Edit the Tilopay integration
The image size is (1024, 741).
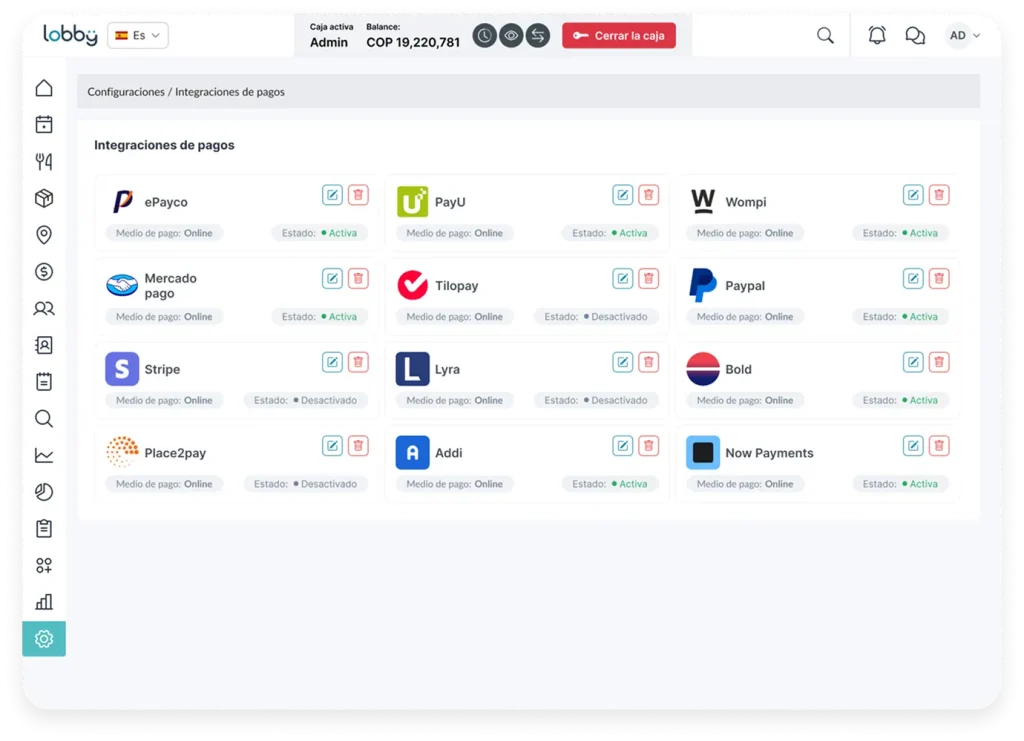(x=623, y=278)
